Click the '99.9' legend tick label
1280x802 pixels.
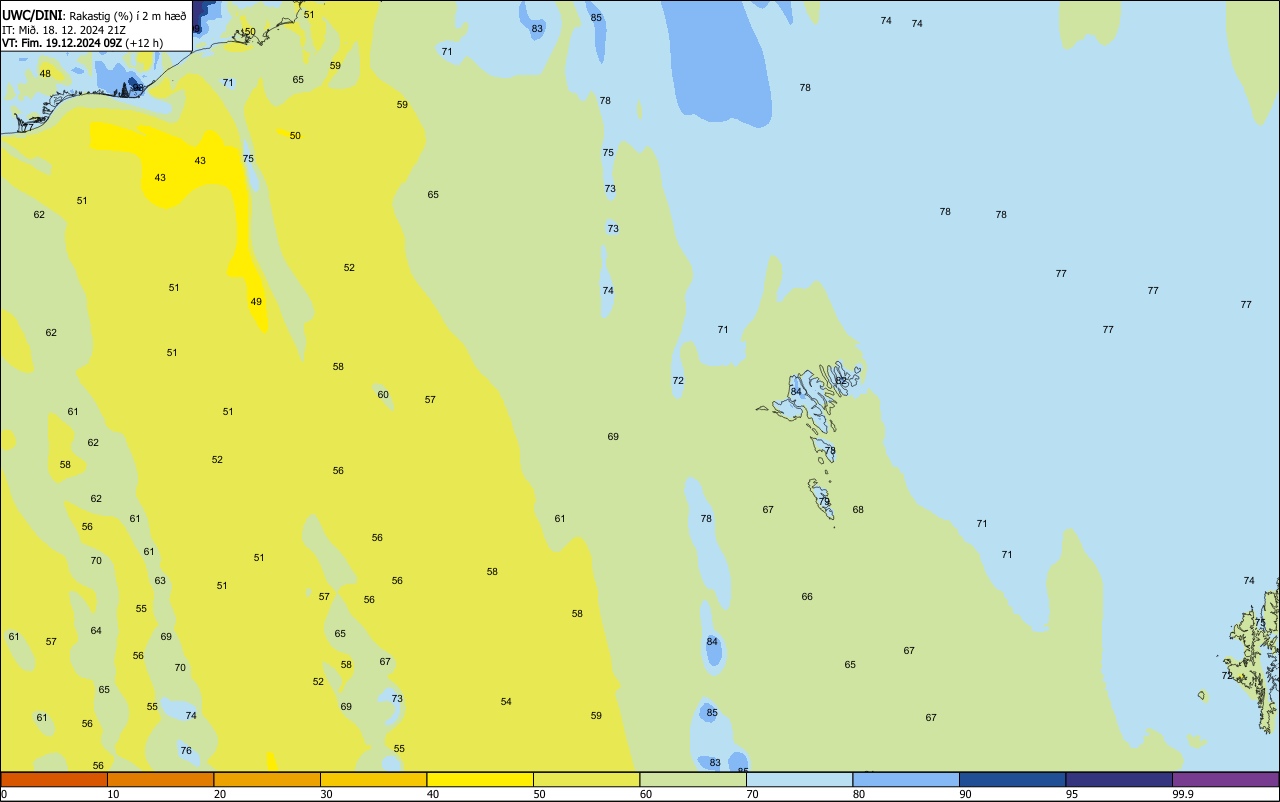[x=1183, y=794]
